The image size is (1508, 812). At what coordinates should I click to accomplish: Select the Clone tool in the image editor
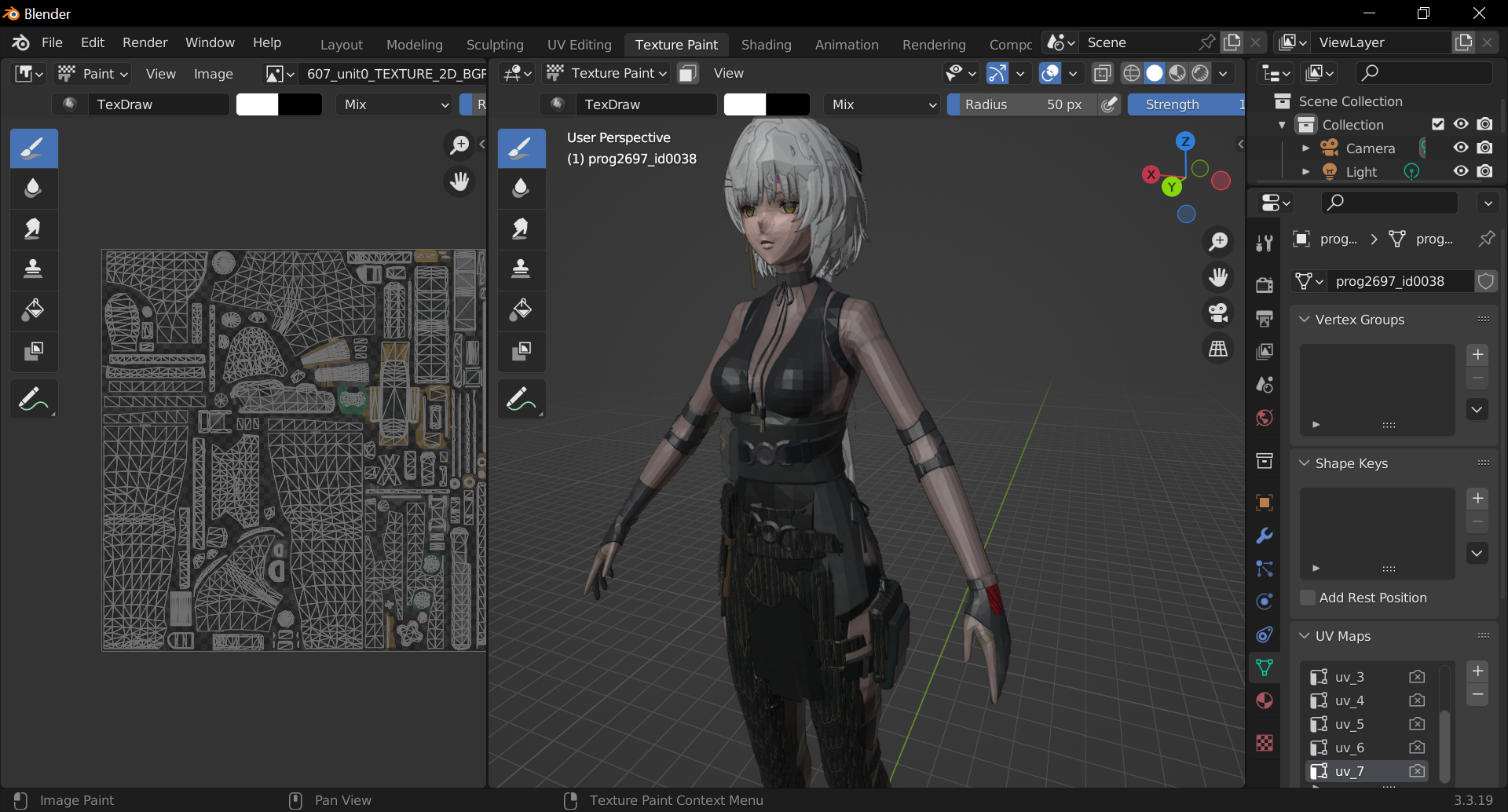click(34, 269)
